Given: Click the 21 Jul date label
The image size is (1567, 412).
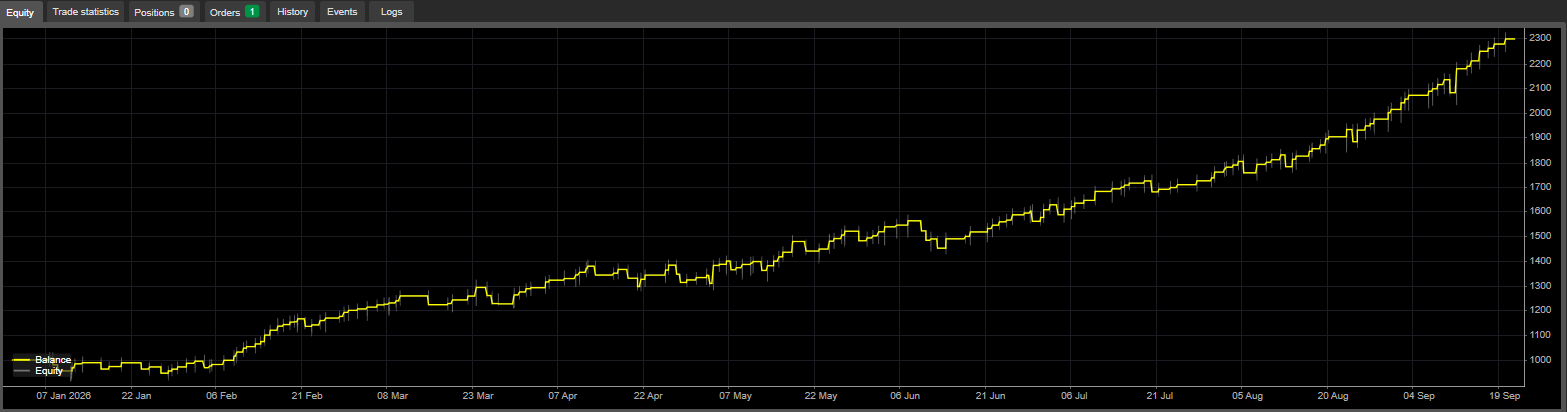Looking at the screenshot, I should (x=1162, y=395).
